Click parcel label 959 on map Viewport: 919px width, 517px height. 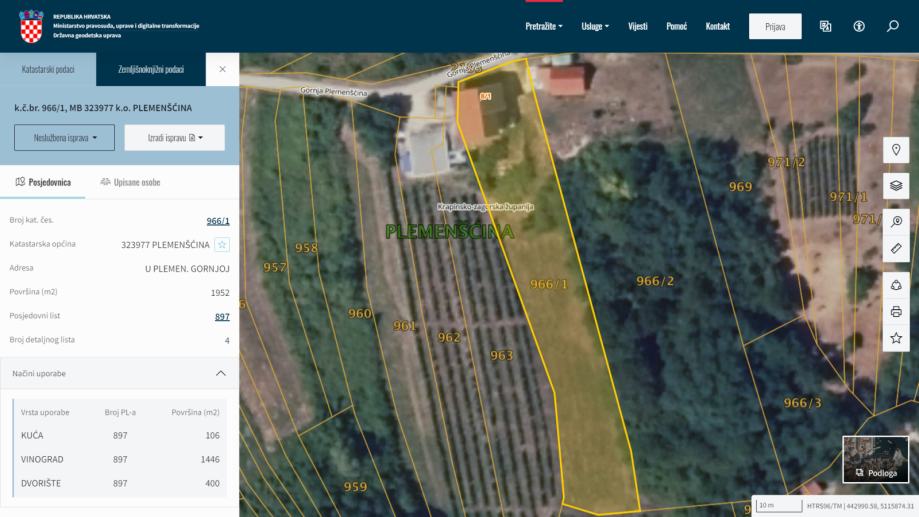tap(355, 487)
